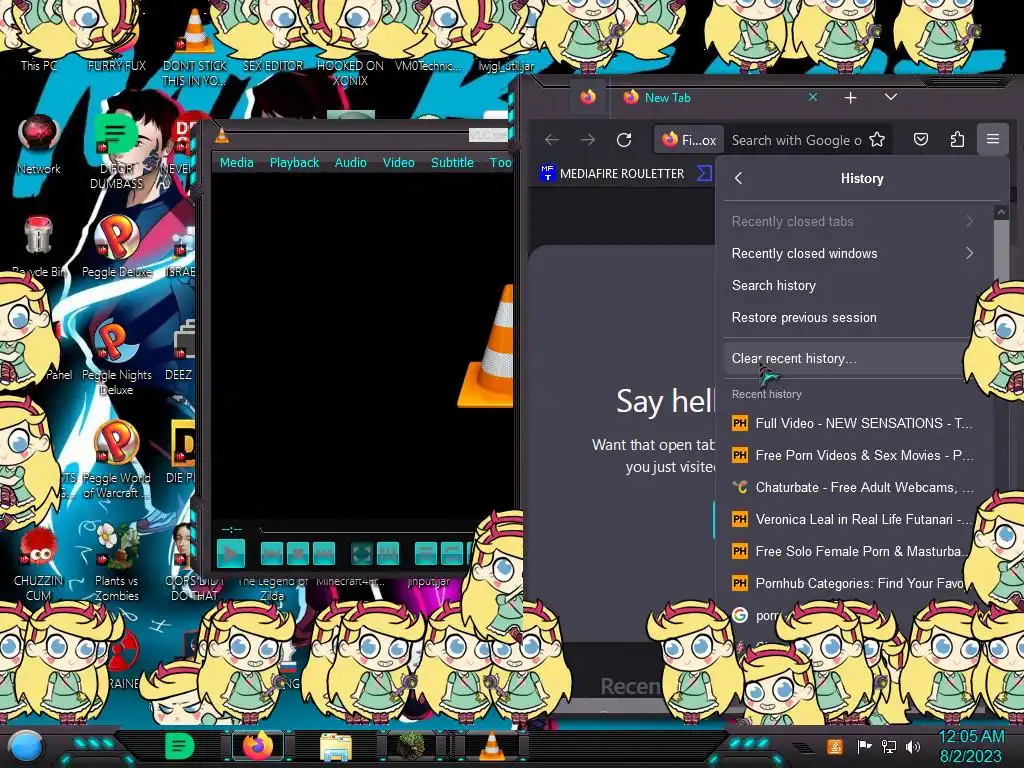Open Peggle World of Warcraft shortcut
The height and width of the screenshot is (768, 1024).
[x=117, y=460]
